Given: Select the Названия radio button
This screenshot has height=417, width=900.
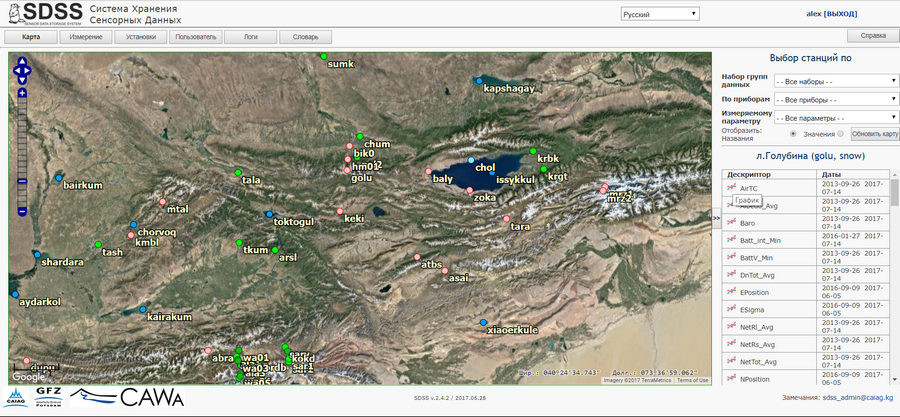Looking at the screenshot, I should 840,133.
